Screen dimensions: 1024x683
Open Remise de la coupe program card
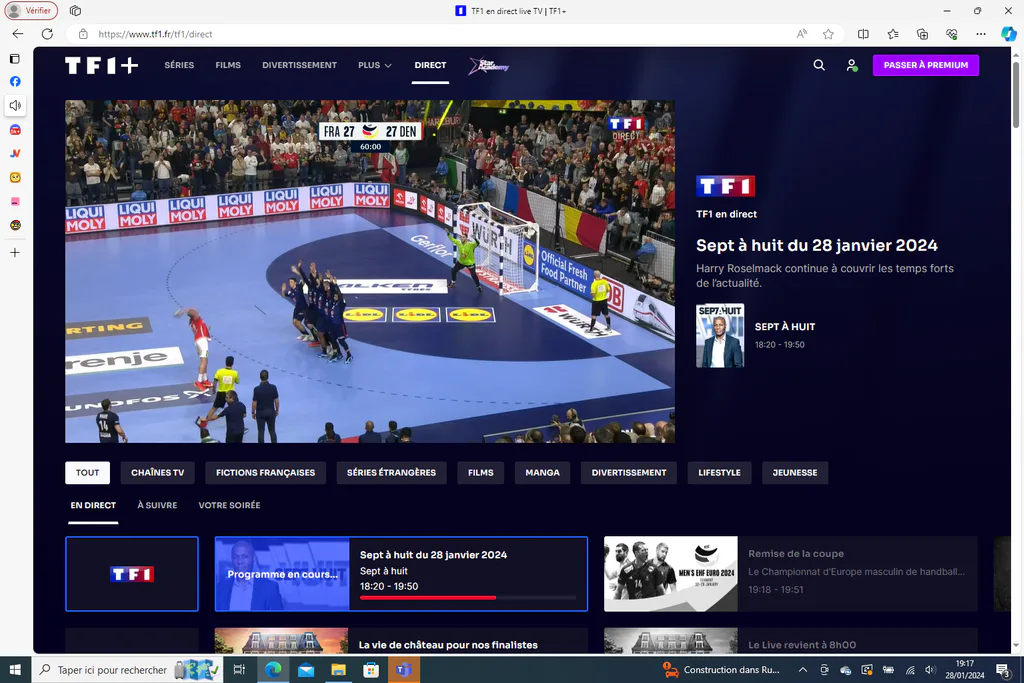(x=790, y=574)
